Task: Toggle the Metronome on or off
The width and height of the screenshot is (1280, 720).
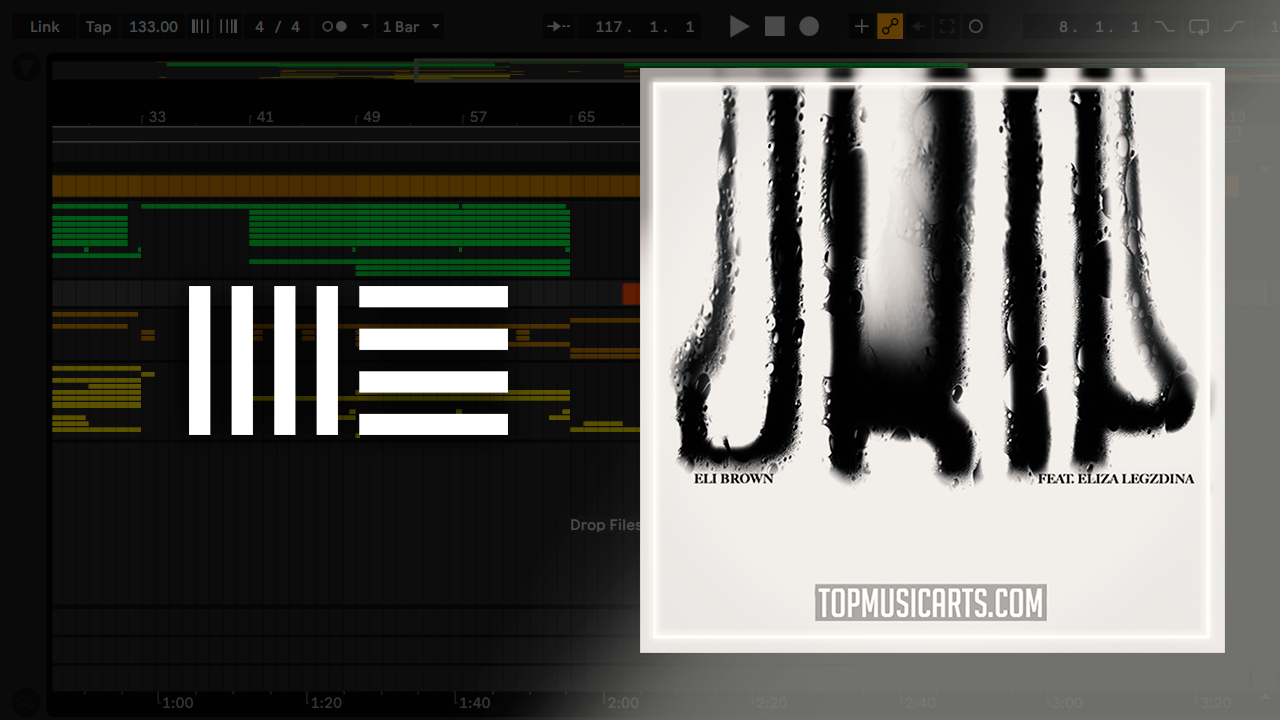Action: tap(334, 27)
